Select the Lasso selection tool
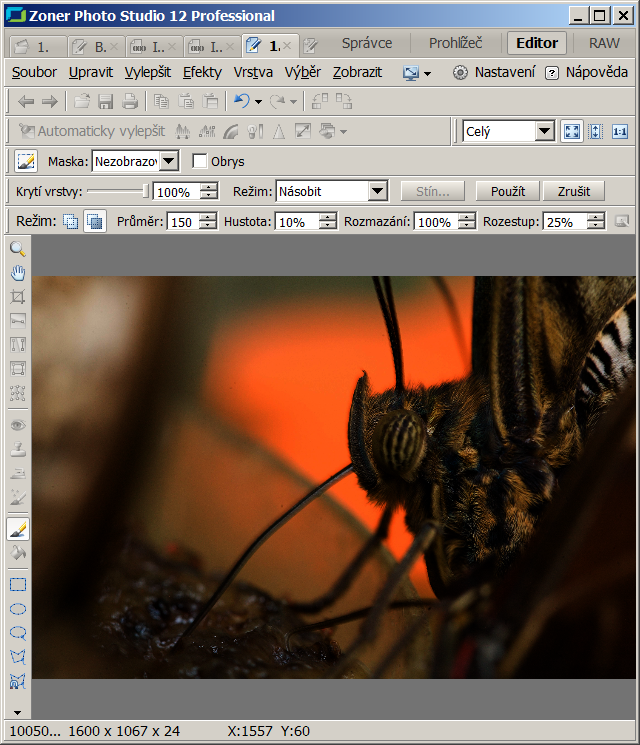The height and width of the screenshot is (745, 640). (17, 633)
